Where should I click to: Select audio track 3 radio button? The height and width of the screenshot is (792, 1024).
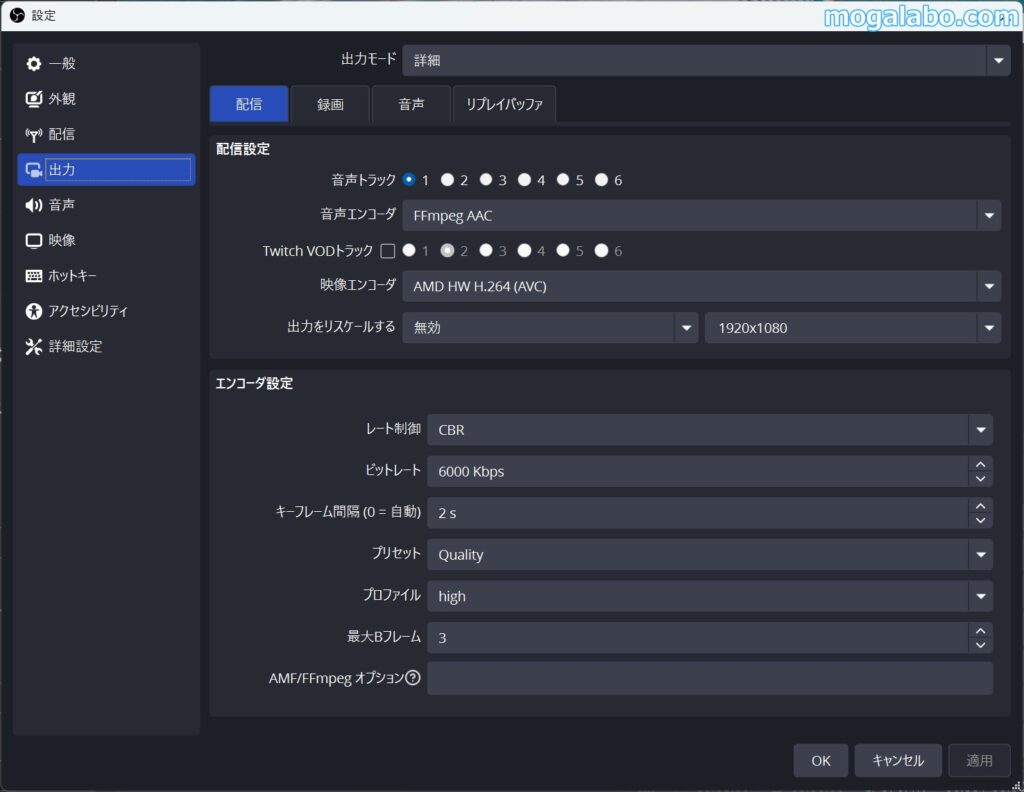[x=486, y=180]
